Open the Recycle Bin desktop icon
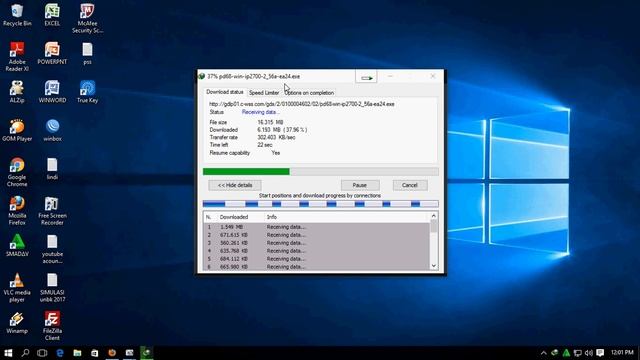Image resolution: width=640 pixels, height=360 pixels. coord(17,16)
